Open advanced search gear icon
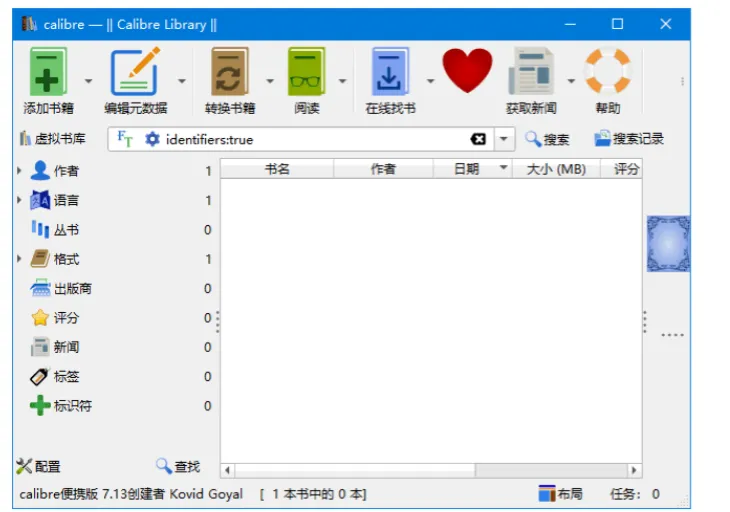Viewport: 730px width, 512px height. click(152, 139)
